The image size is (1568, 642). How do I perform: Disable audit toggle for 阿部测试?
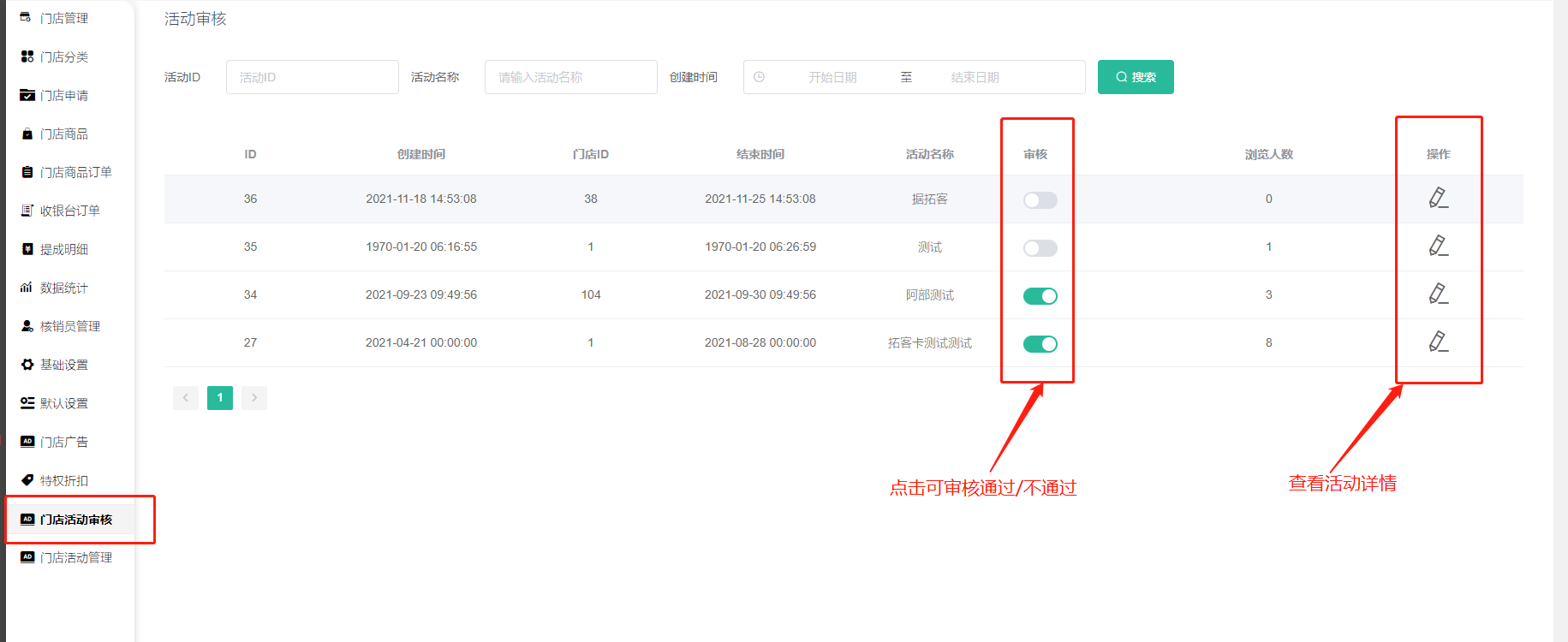tap(1040, 296)
